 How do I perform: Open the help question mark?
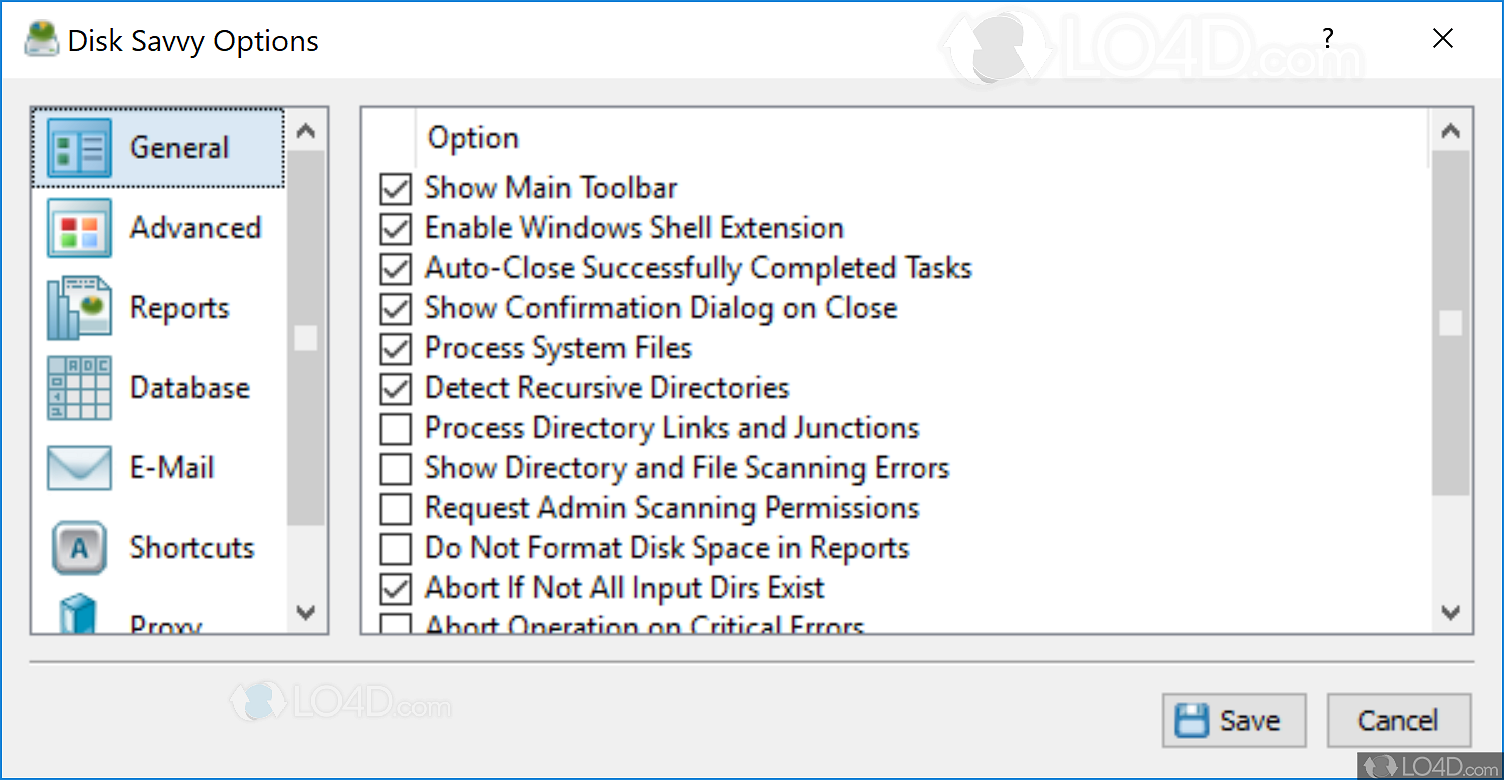pos(1327,39)
